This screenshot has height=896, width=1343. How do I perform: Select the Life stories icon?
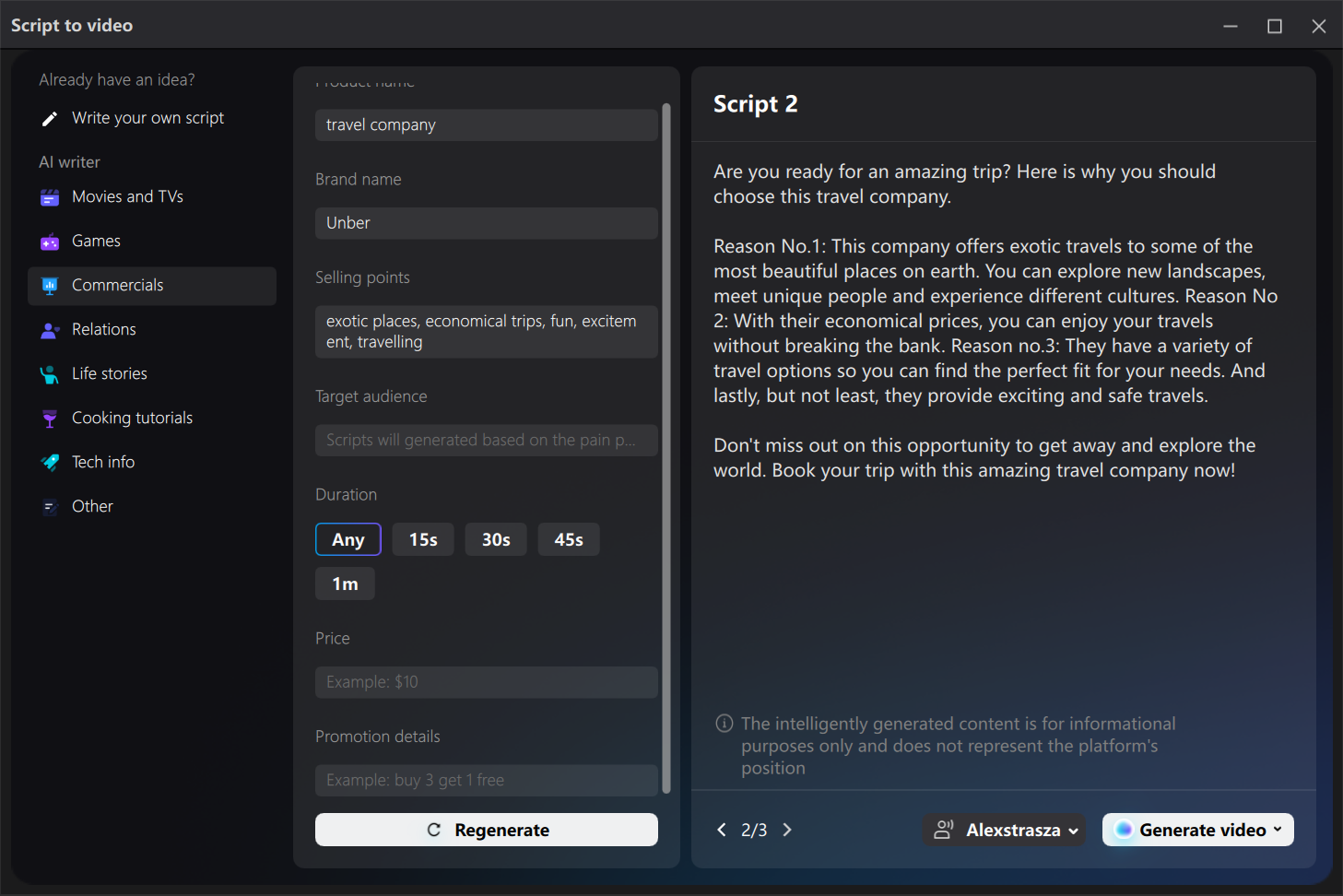(50, 374)
